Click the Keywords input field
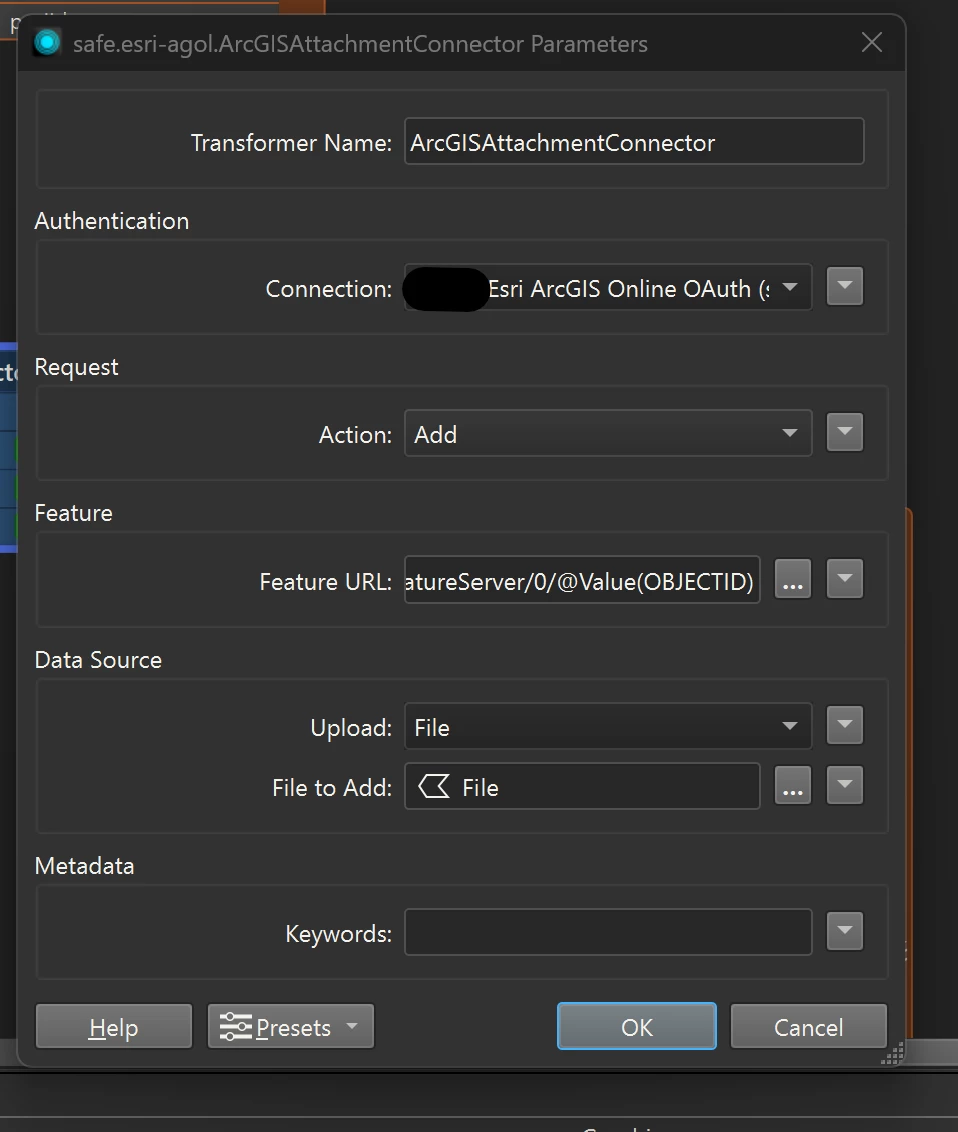 [x=608, y=932]
